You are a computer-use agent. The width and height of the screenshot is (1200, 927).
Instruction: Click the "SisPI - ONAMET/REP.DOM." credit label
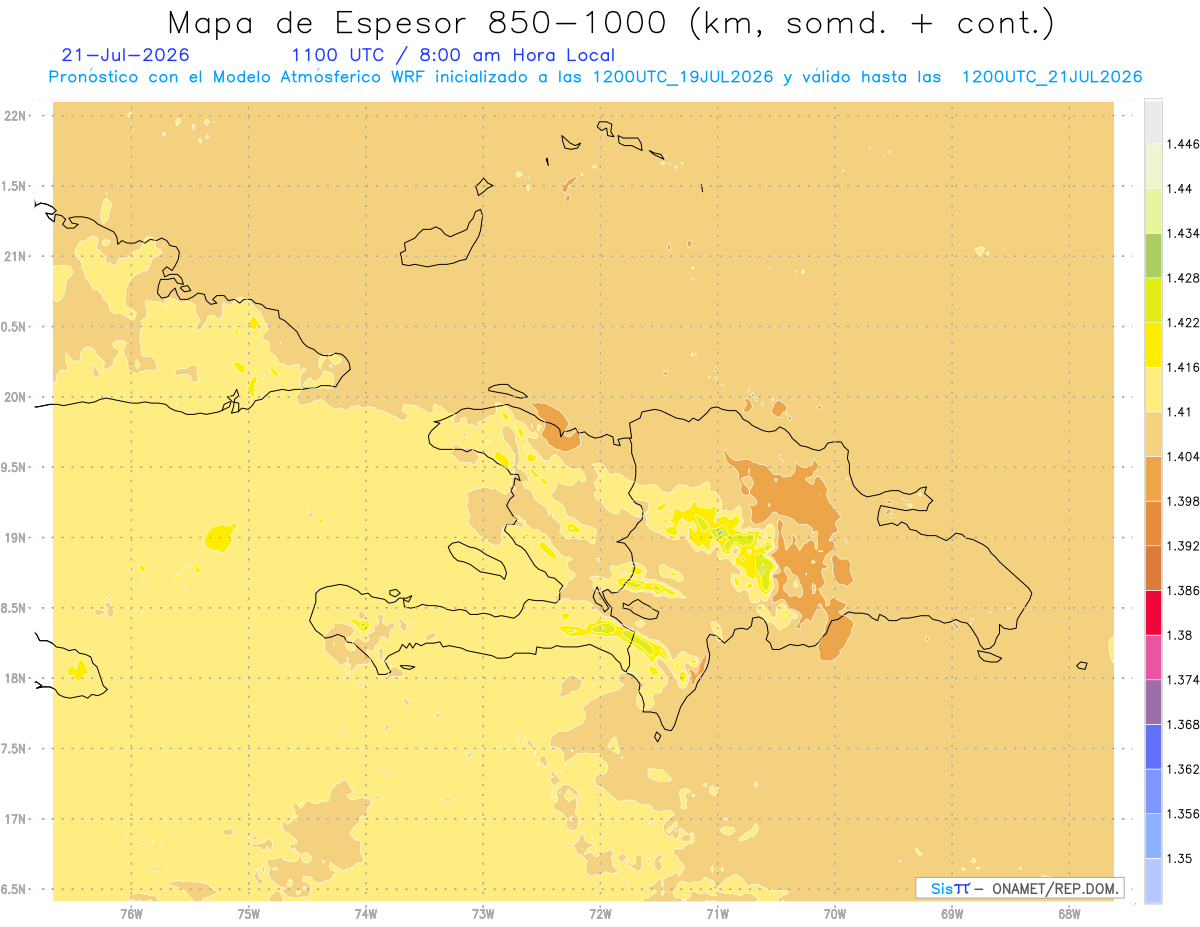[1019, 888]
